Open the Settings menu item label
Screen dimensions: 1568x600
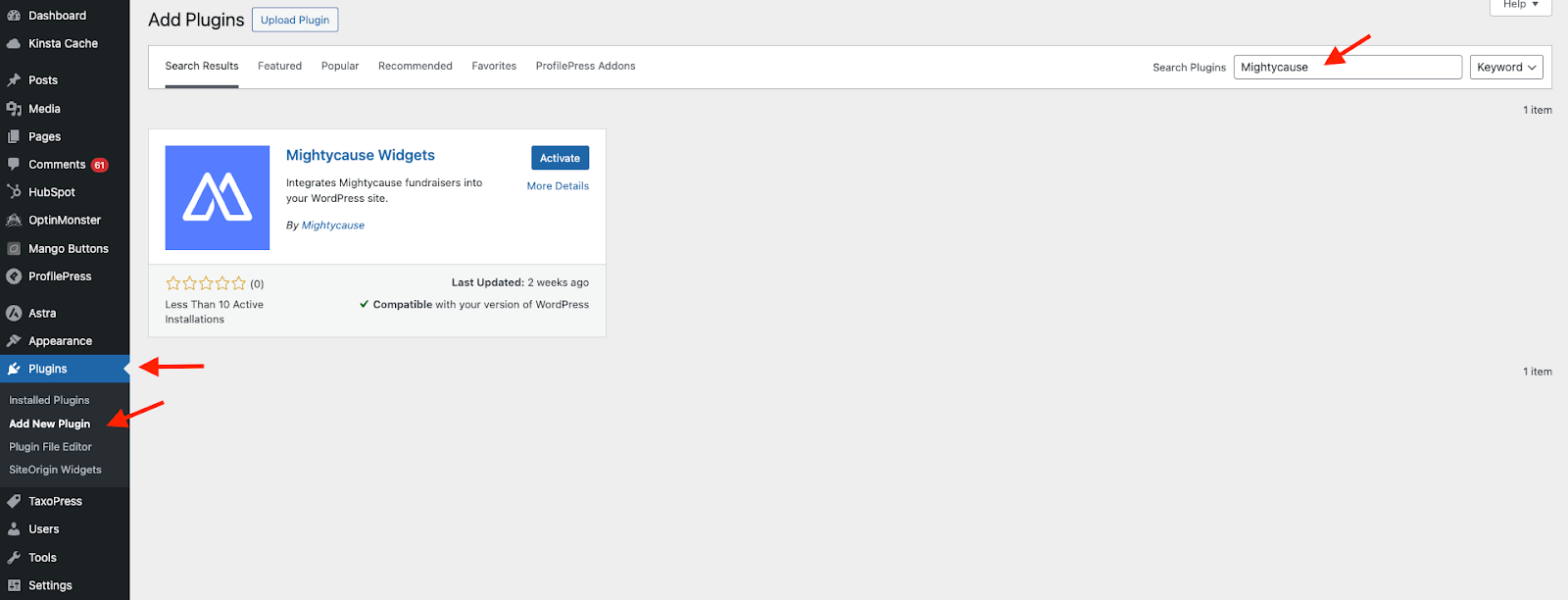point(51,585)
